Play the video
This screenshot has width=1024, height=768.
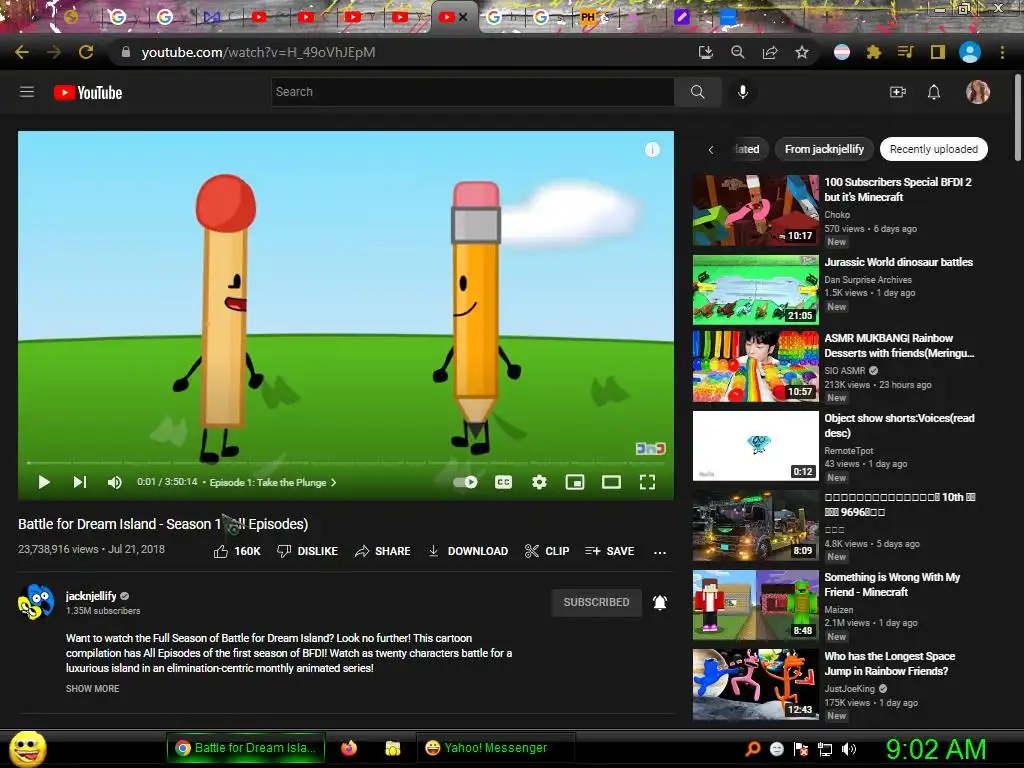click(44, 482)
